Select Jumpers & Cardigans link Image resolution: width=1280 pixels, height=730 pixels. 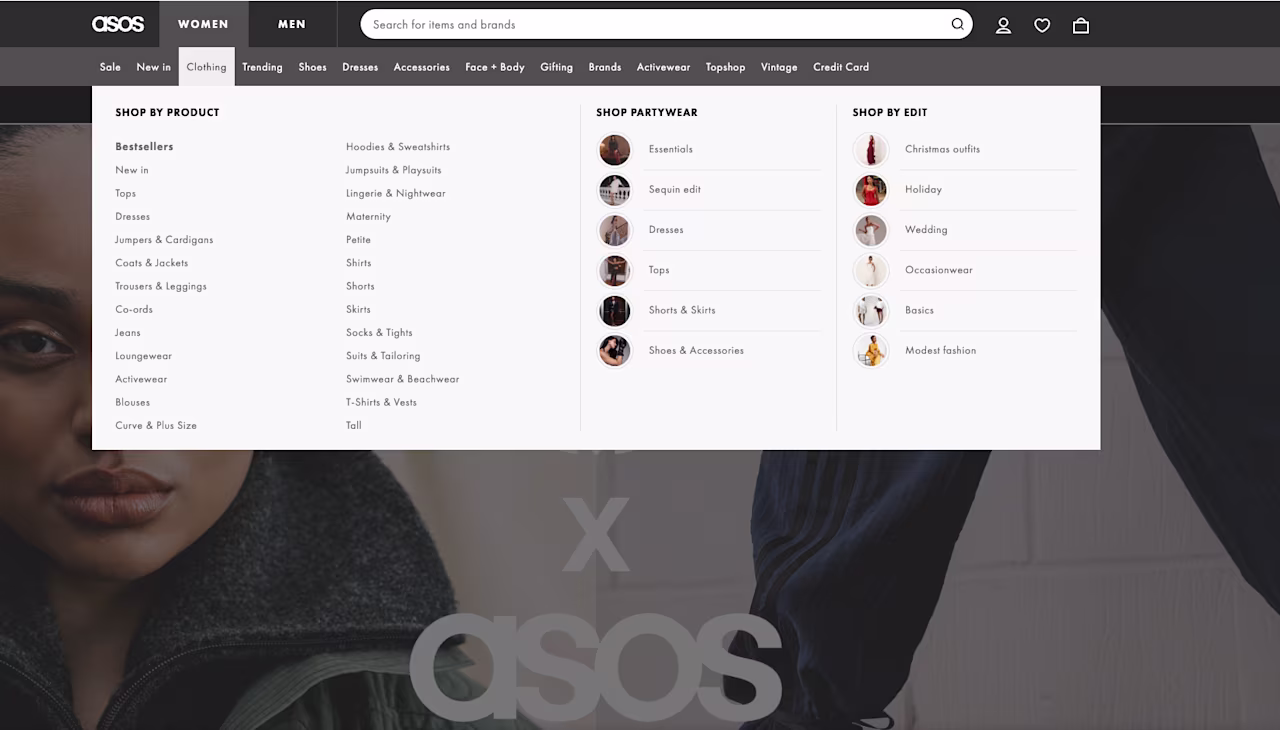coord(164,240)
